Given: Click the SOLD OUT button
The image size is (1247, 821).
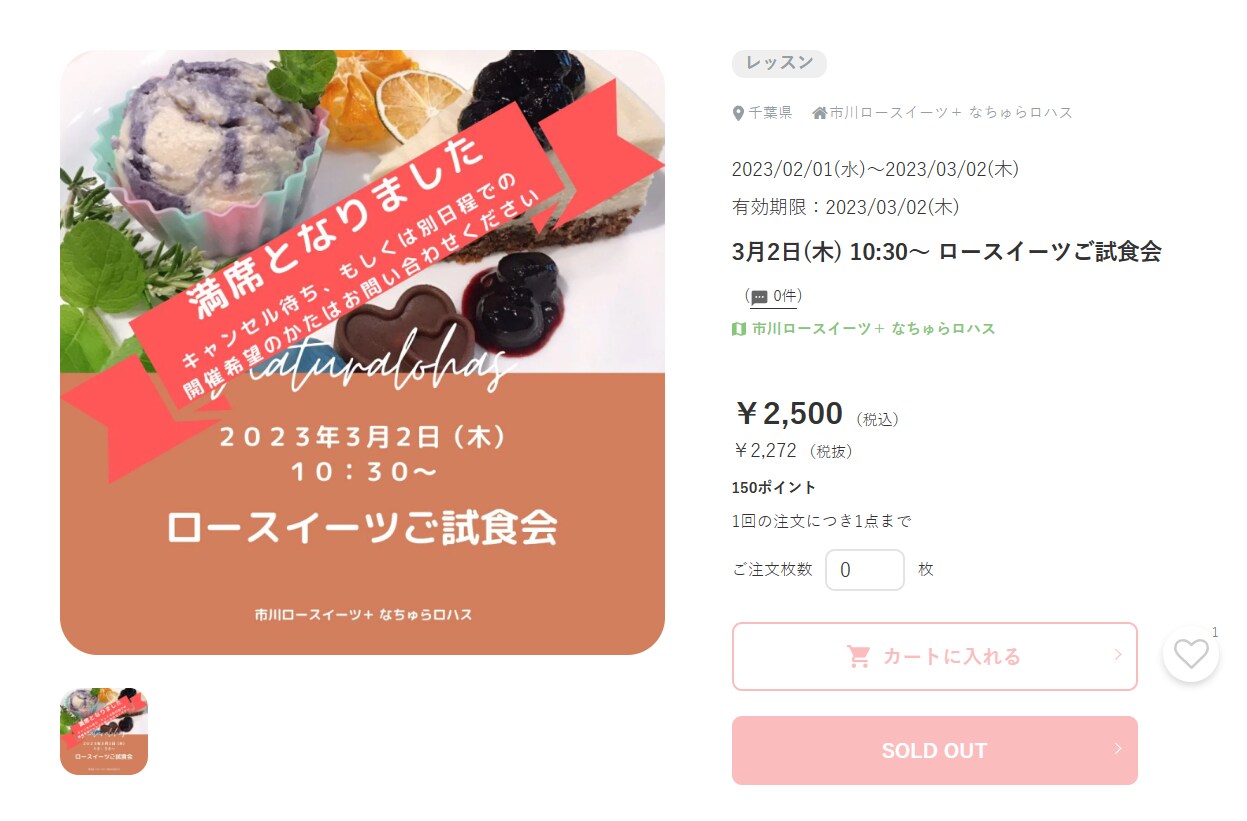Looking at the screenshot, I should point(935,750).
